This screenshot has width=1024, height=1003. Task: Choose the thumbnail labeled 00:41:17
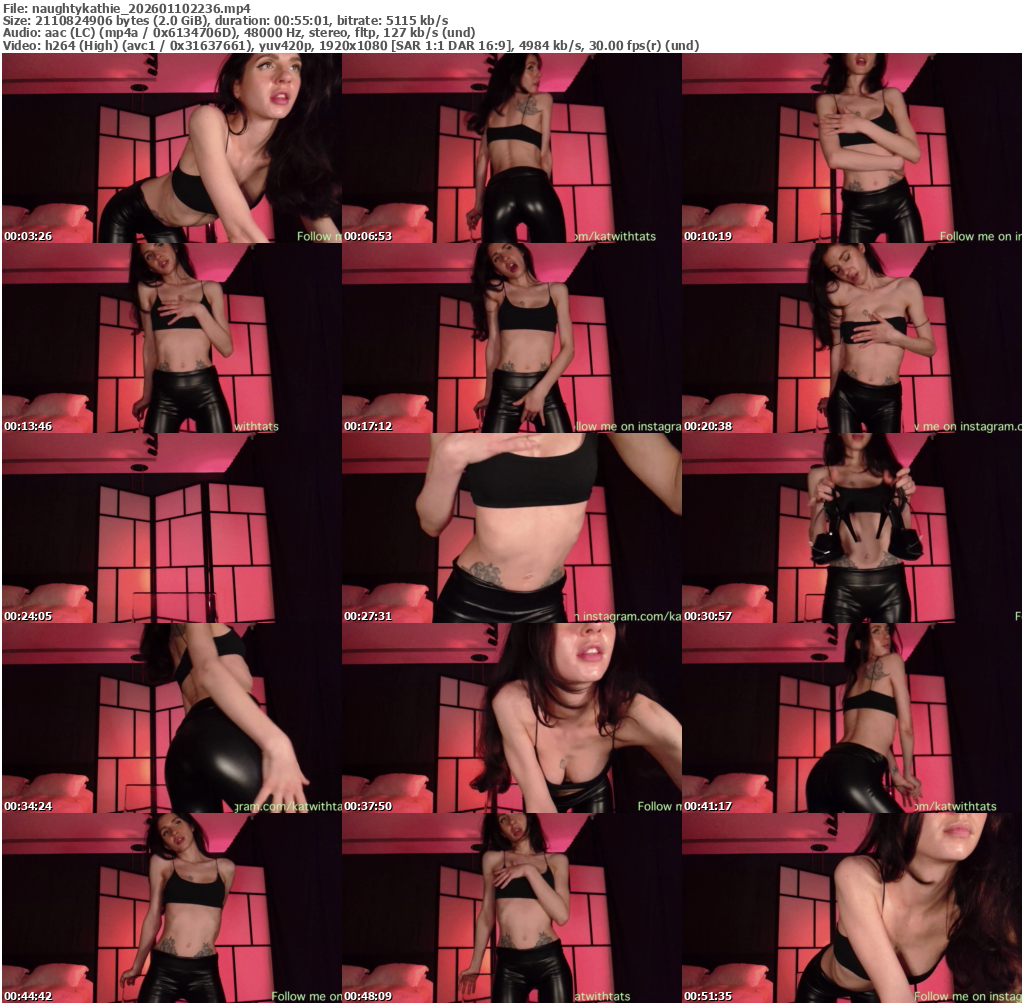pos(851,718)
